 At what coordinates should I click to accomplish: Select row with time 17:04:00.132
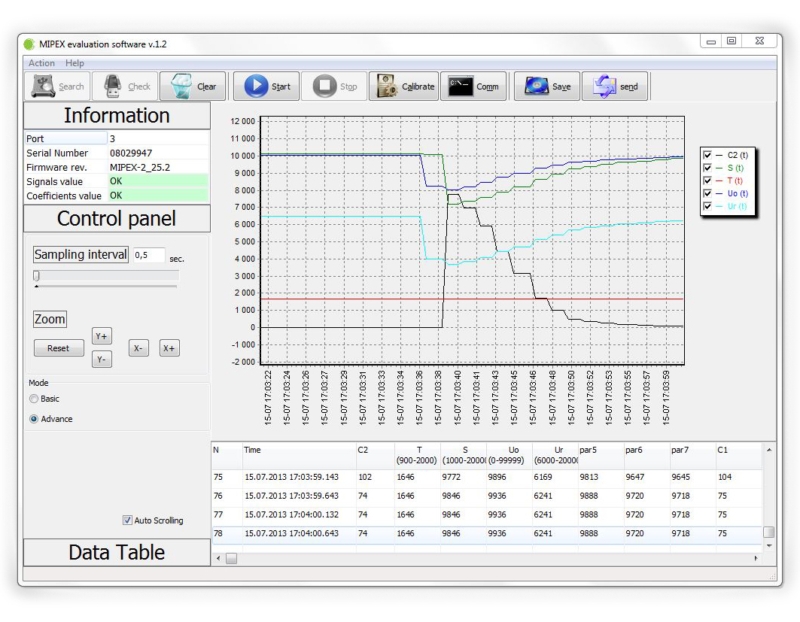pos(487,514)
